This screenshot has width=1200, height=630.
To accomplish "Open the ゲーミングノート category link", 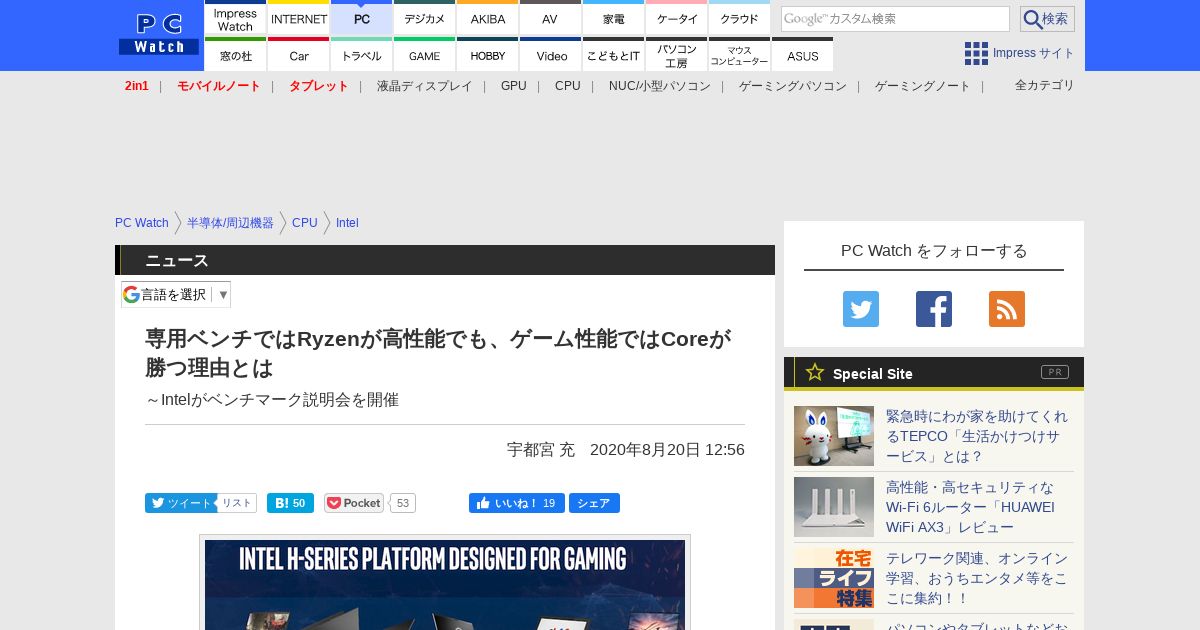I will (923, 86).
